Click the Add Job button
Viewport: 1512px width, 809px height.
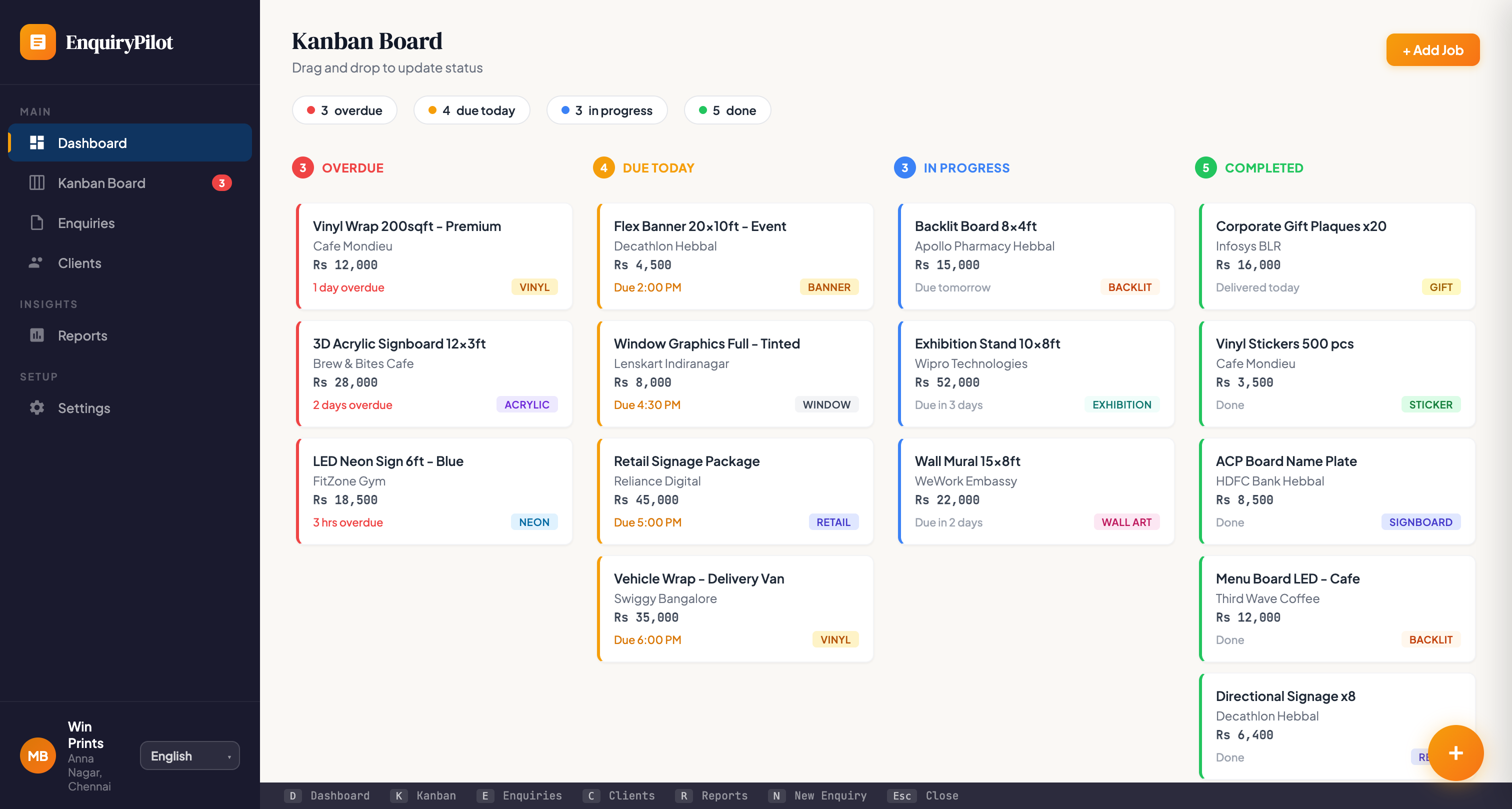point(1432,50)
